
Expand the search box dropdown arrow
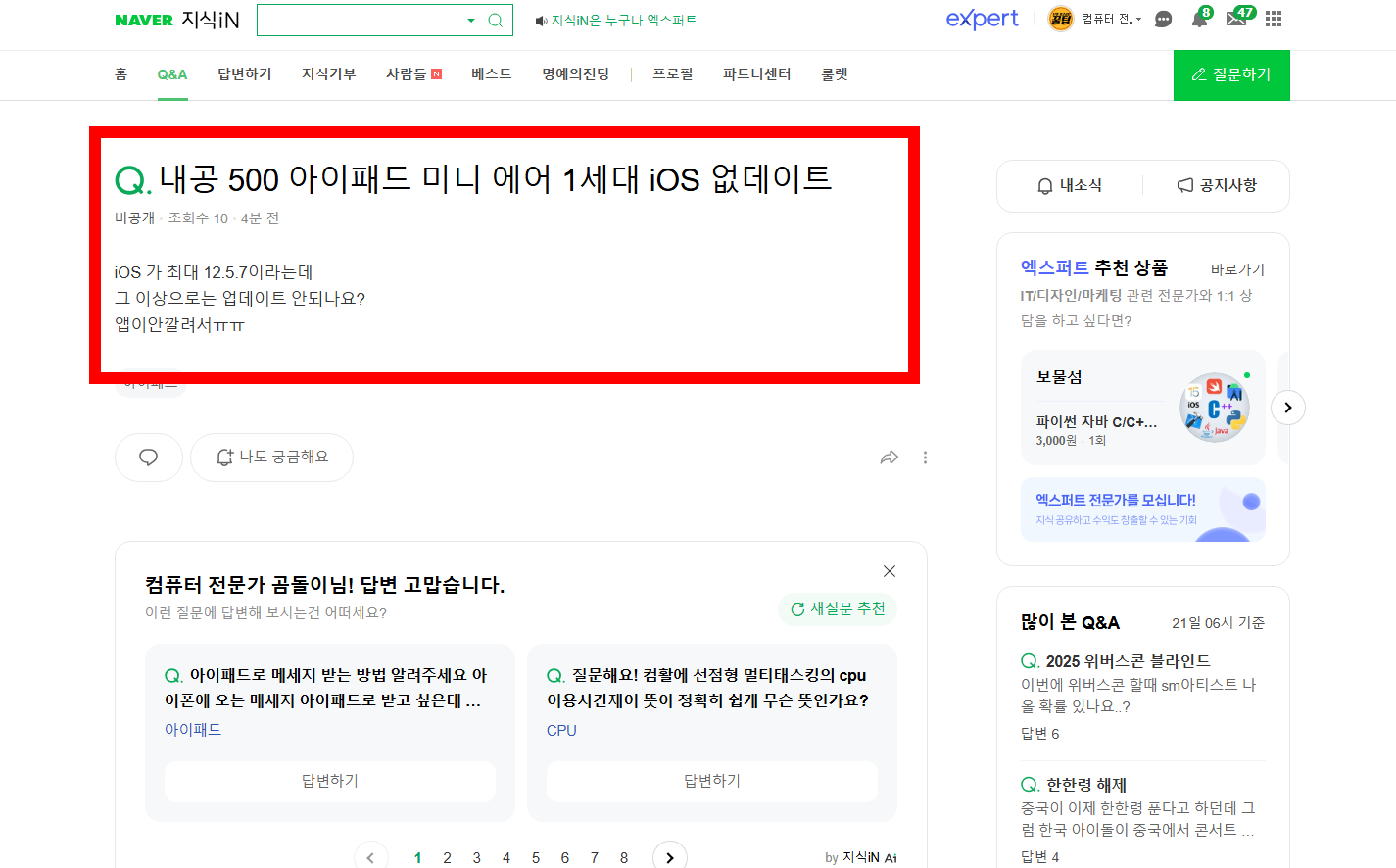pyautogui.click(x=471, y=20)
